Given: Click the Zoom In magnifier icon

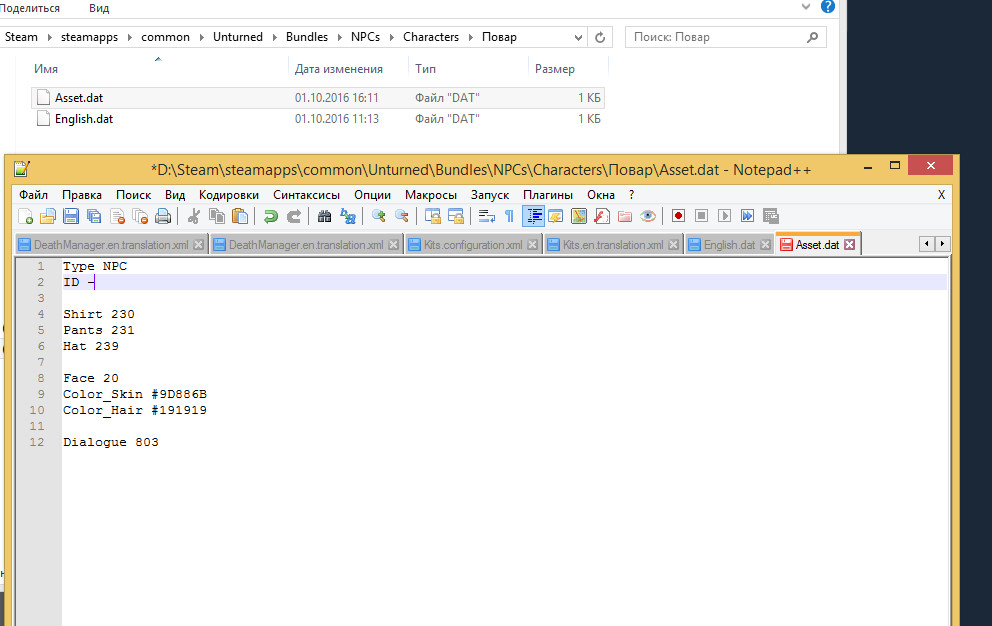Looking at the screenshot, I should (378, 216).
